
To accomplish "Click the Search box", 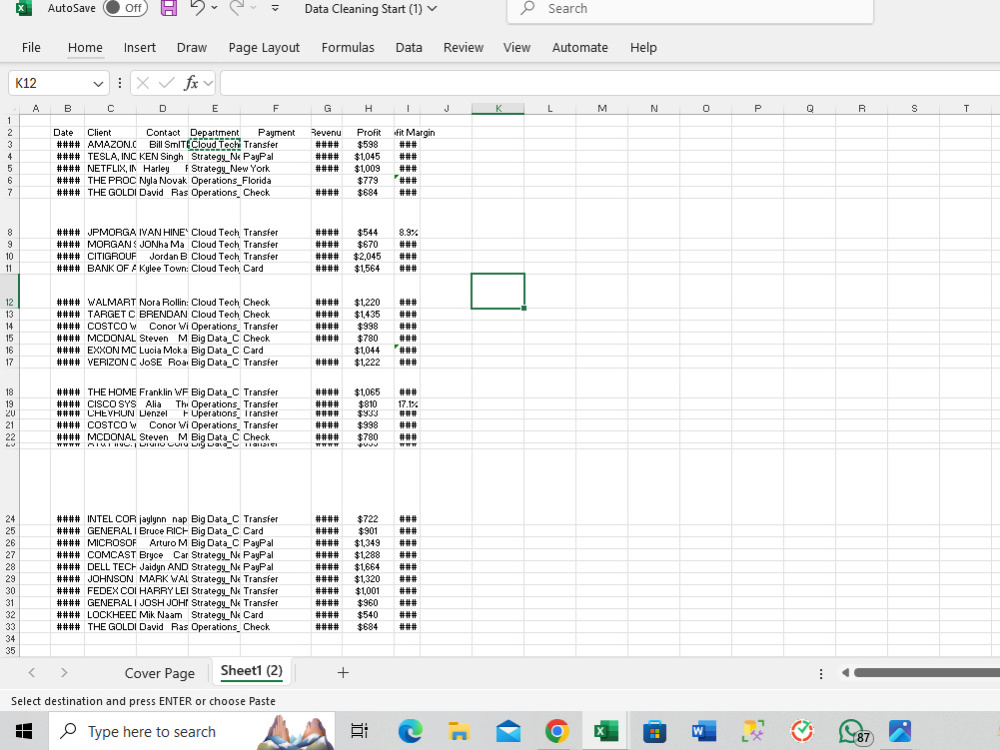I will 690,9.
